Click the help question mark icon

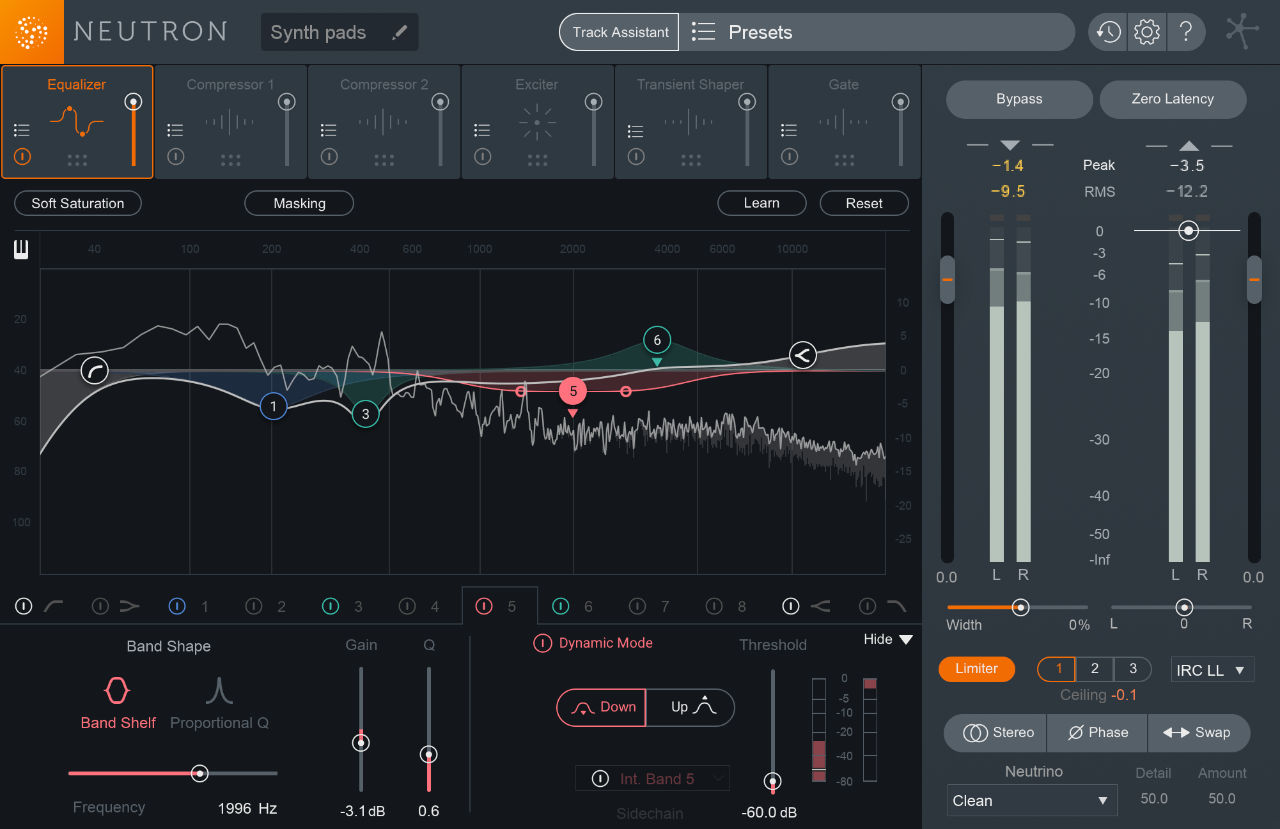[1185, 32]
